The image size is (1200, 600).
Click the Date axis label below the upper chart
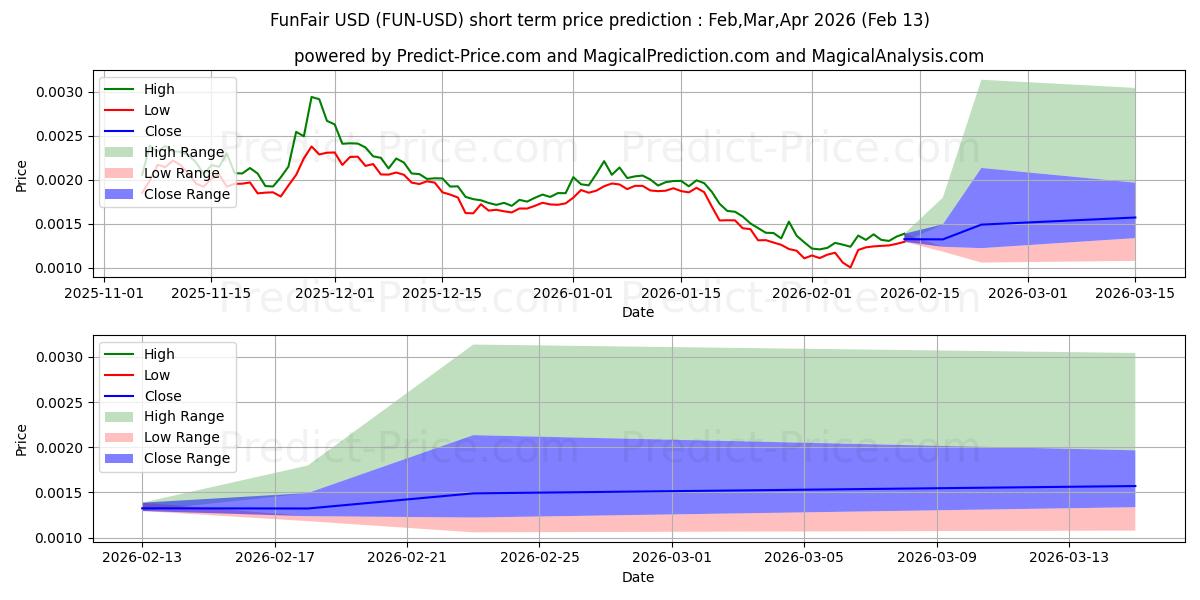pyautogui.click(x=638, y=312)
